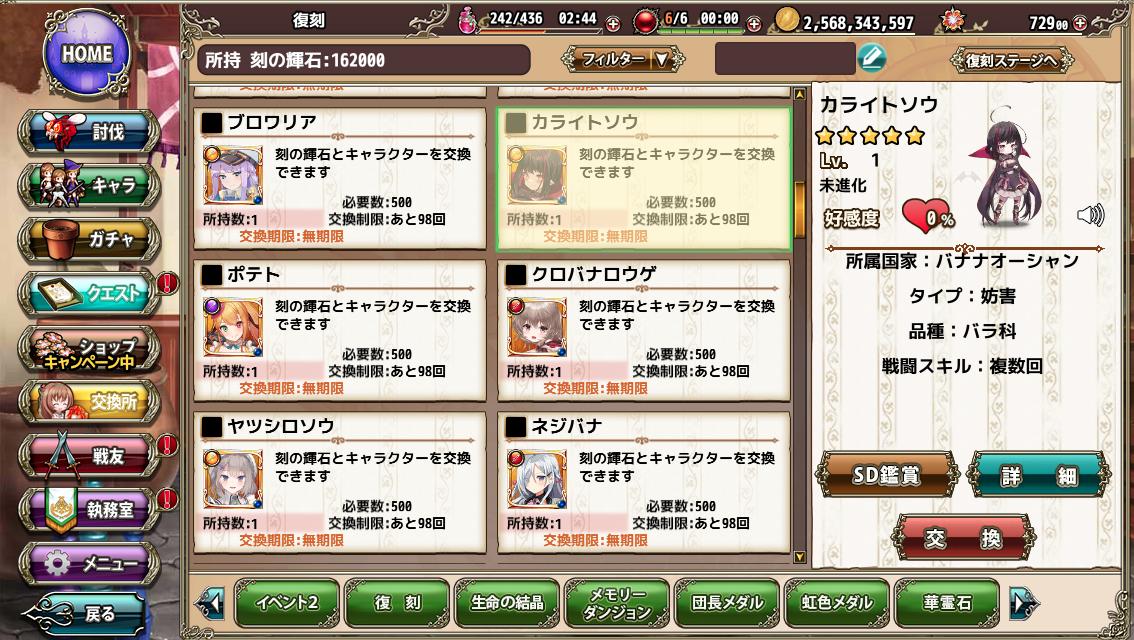Screen dimensions: 1134x640
Task: Switch to the 生命の結晶 tab
Action: (507, 602)
